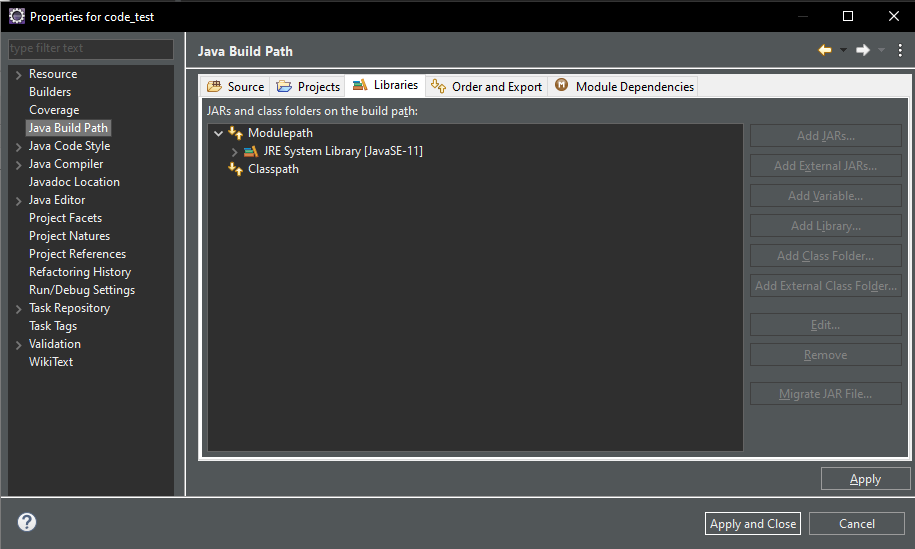Click Add JARs... button
The image size is (915, 549).
tap(826, 135)
